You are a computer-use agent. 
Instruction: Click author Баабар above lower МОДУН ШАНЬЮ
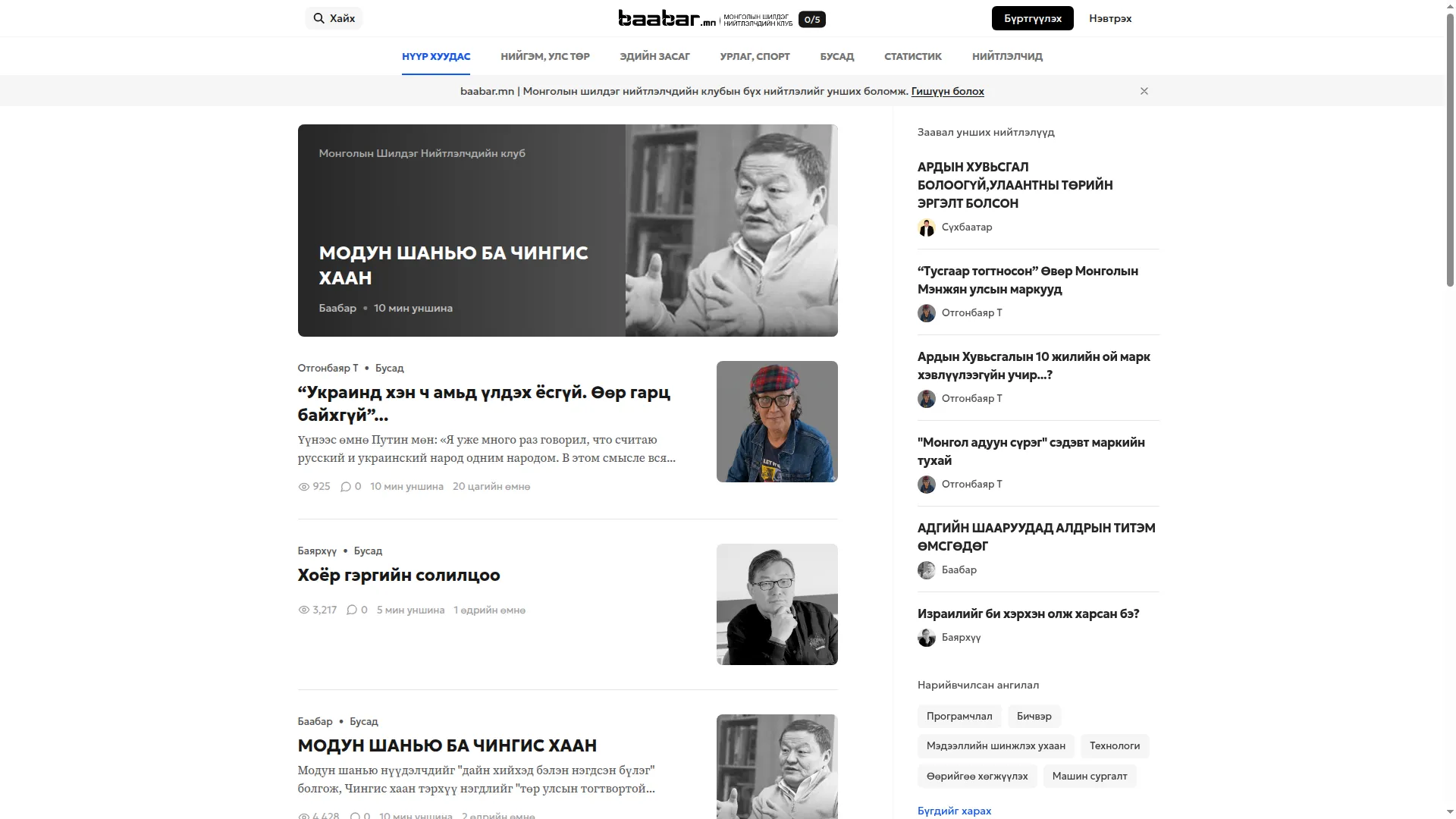pos(315,721)
